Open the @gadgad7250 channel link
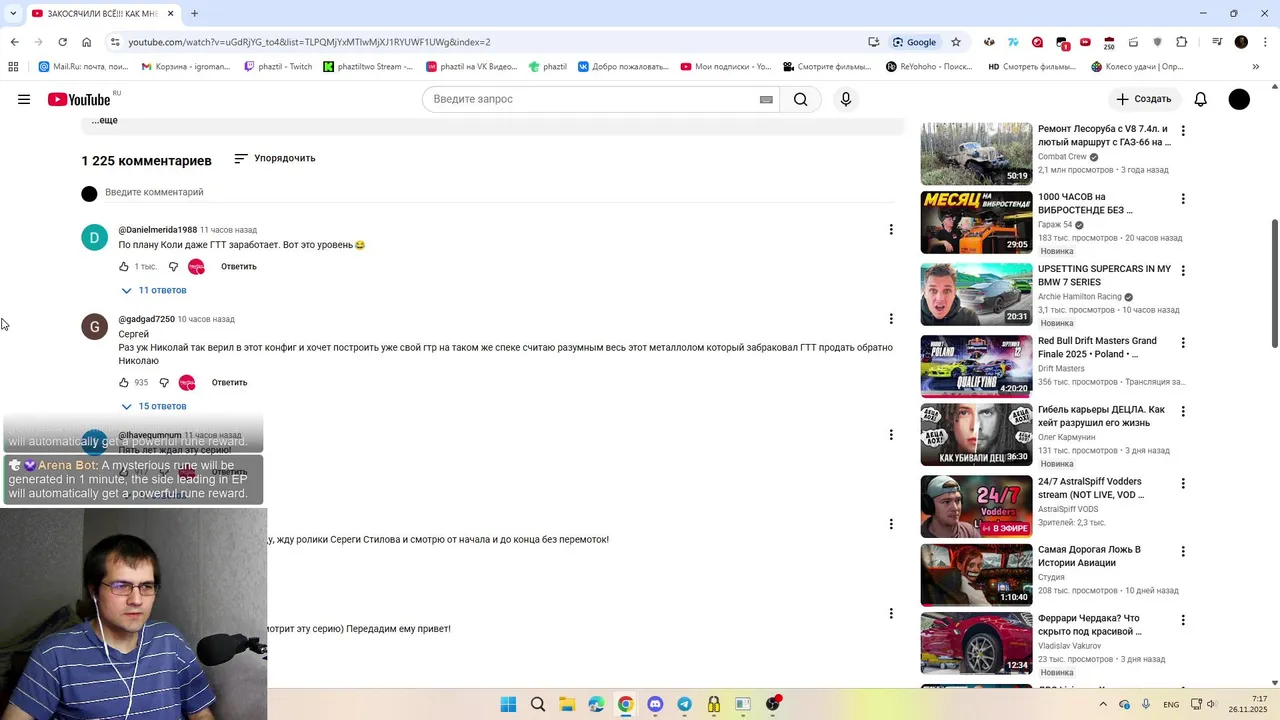 146,319
